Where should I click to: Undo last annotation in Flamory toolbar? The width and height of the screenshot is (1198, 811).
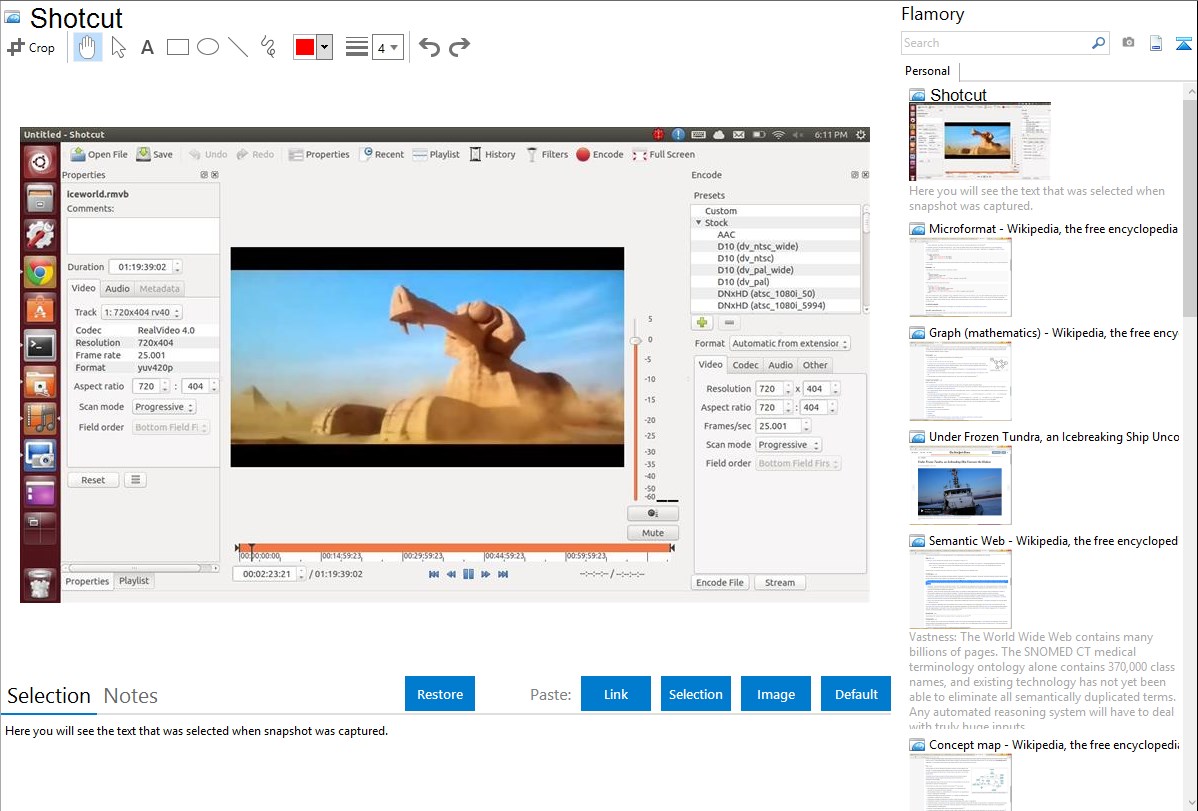tap(429, 47)
